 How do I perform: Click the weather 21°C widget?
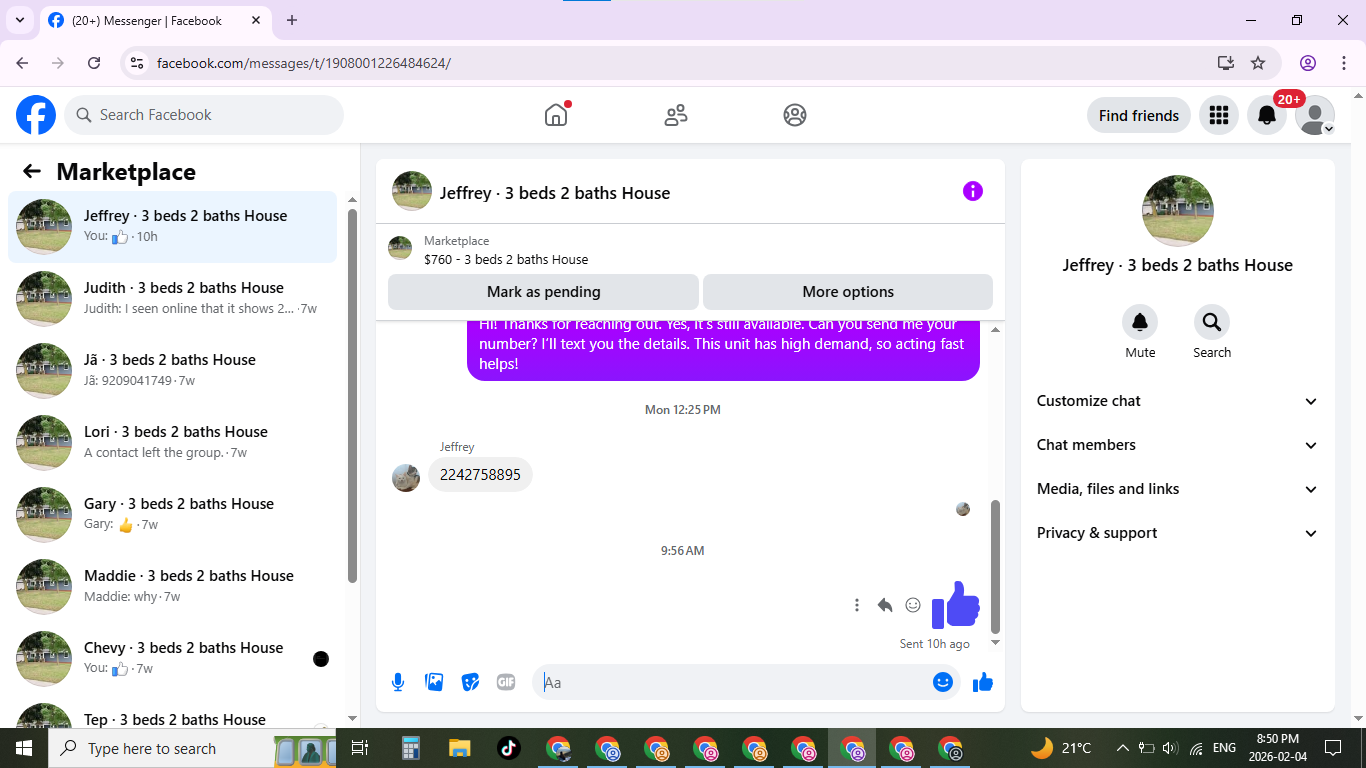click(1061, 748)
